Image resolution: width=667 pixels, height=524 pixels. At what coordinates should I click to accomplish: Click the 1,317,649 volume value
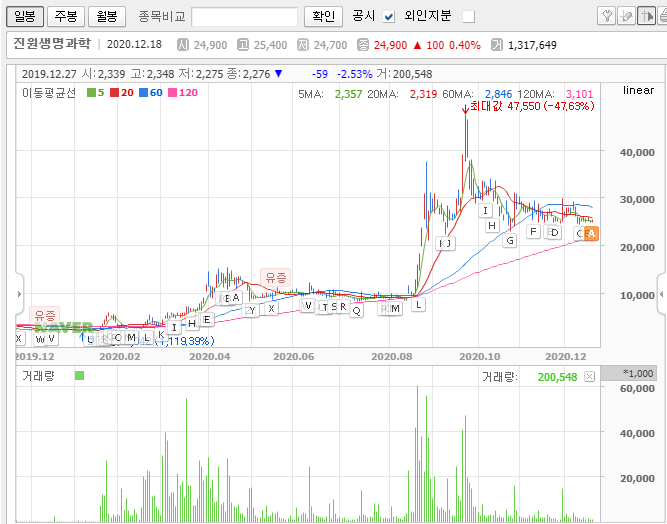(x=532, y=45)
